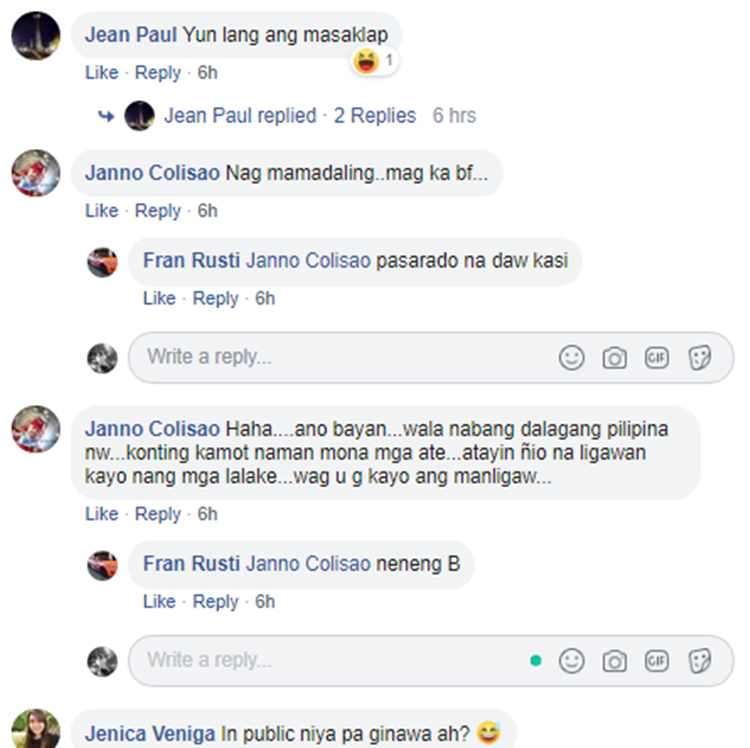Reply to Fran Rusti's 'neneng B' comment
This screenshot has width=750, height=748.
tap(215, 602)
